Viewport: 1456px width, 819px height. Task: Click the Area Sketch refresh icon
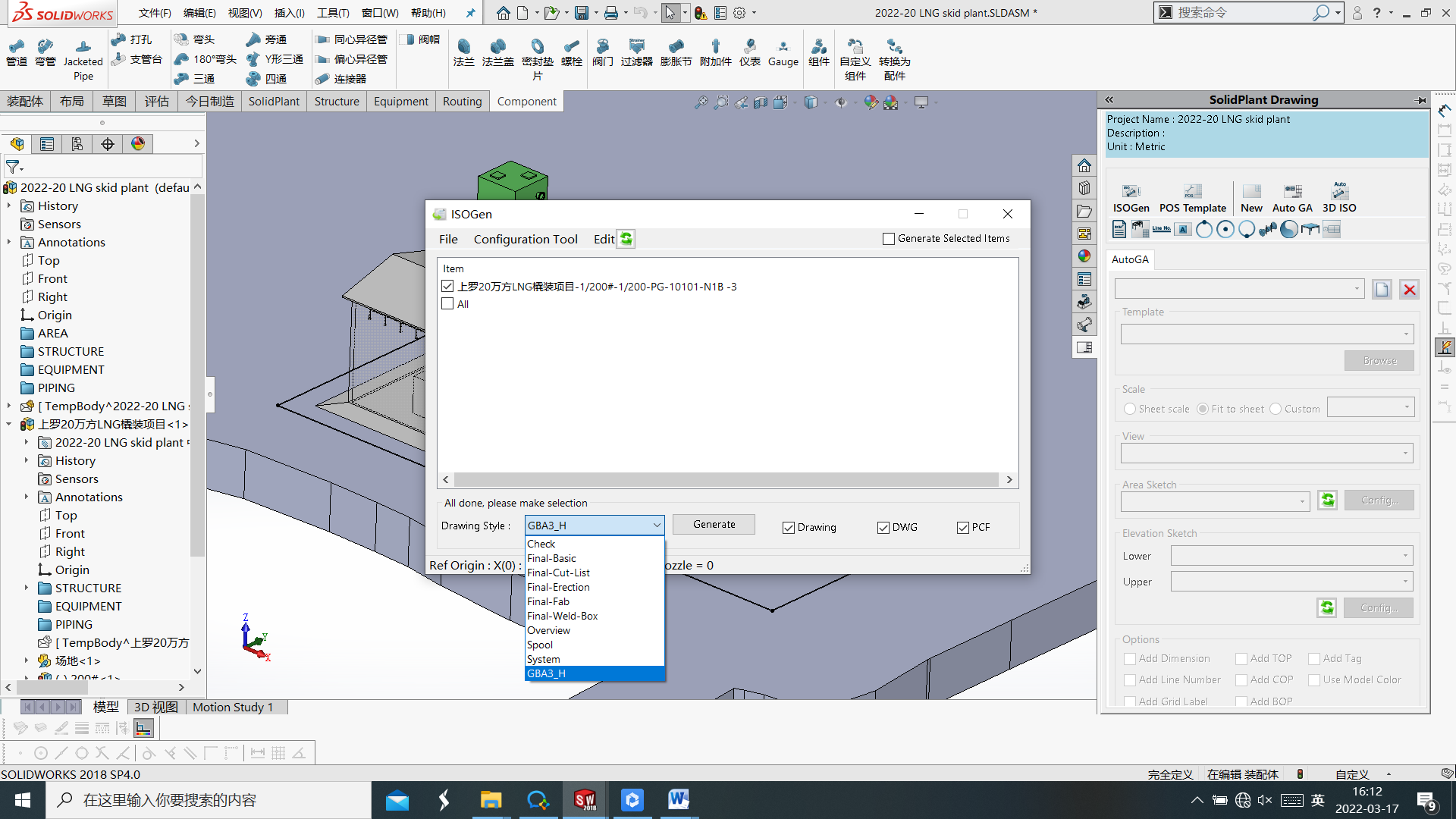1327,500
